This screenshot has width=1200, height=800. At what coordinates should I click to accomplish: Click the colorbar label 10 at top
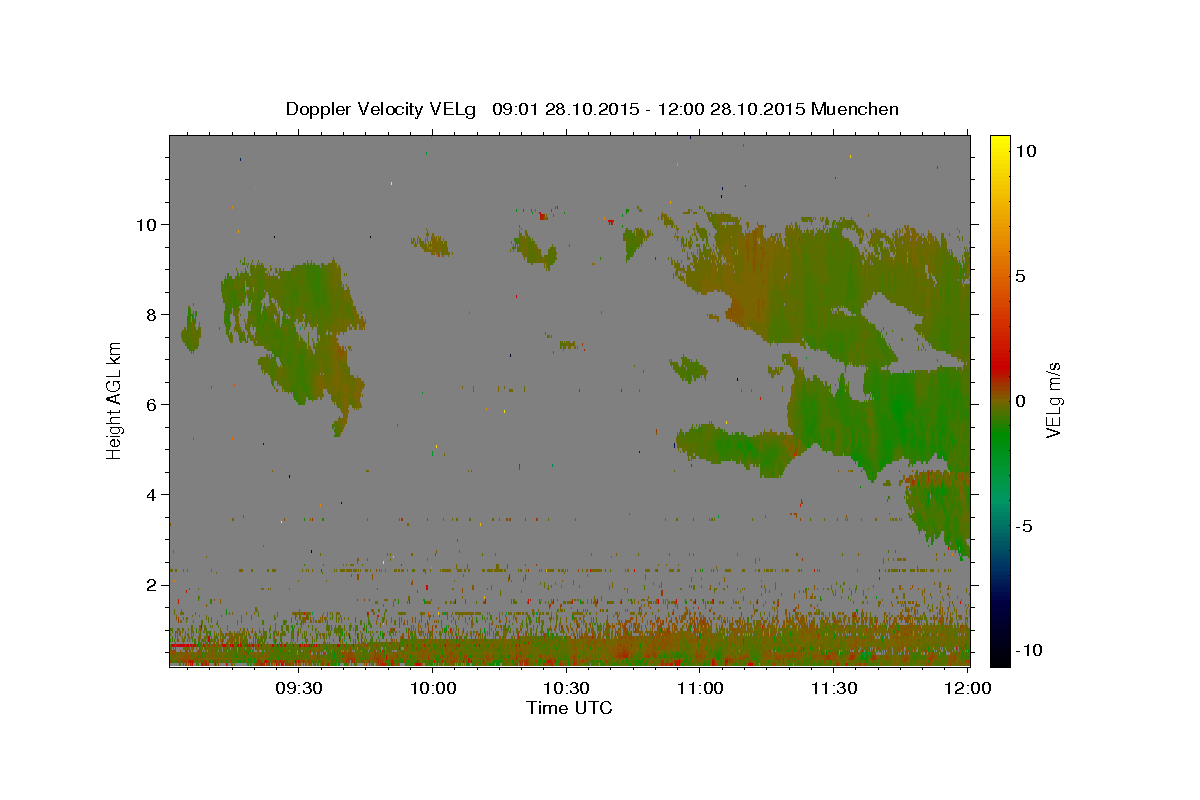click(x=1026, y=150)
